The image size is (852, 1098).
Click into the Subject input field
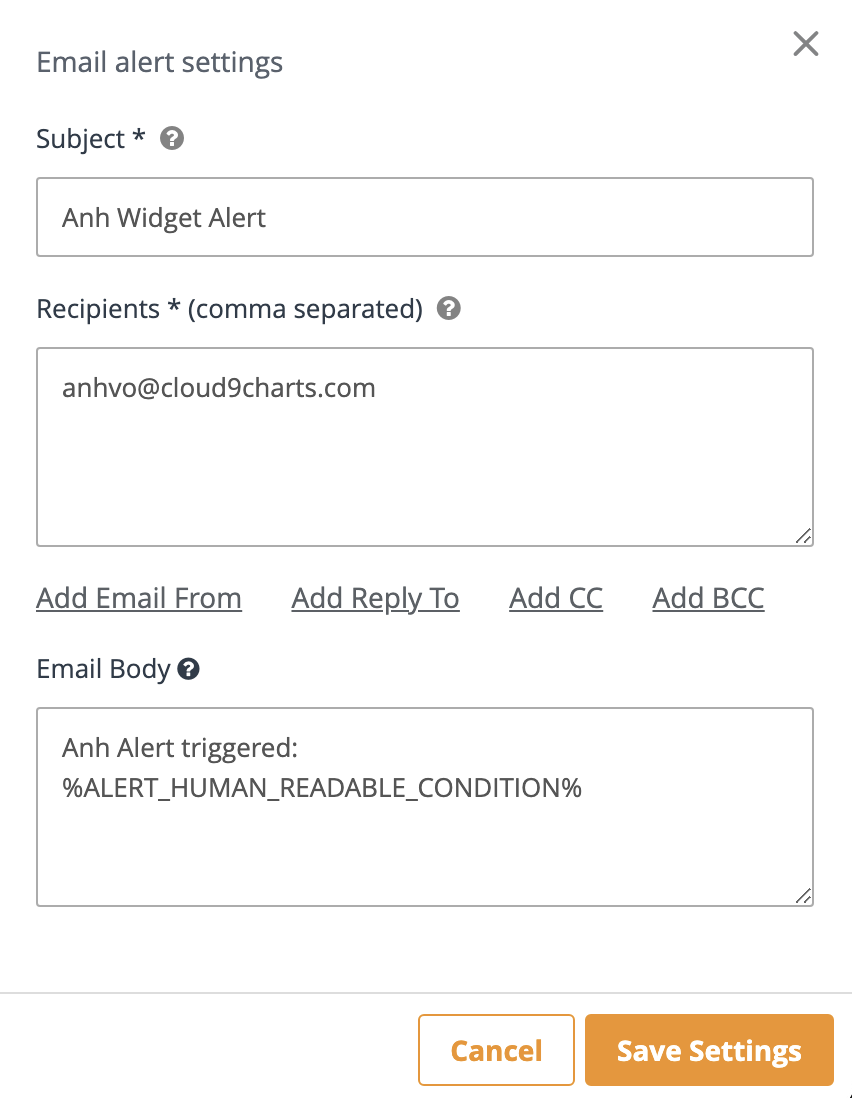424,218
